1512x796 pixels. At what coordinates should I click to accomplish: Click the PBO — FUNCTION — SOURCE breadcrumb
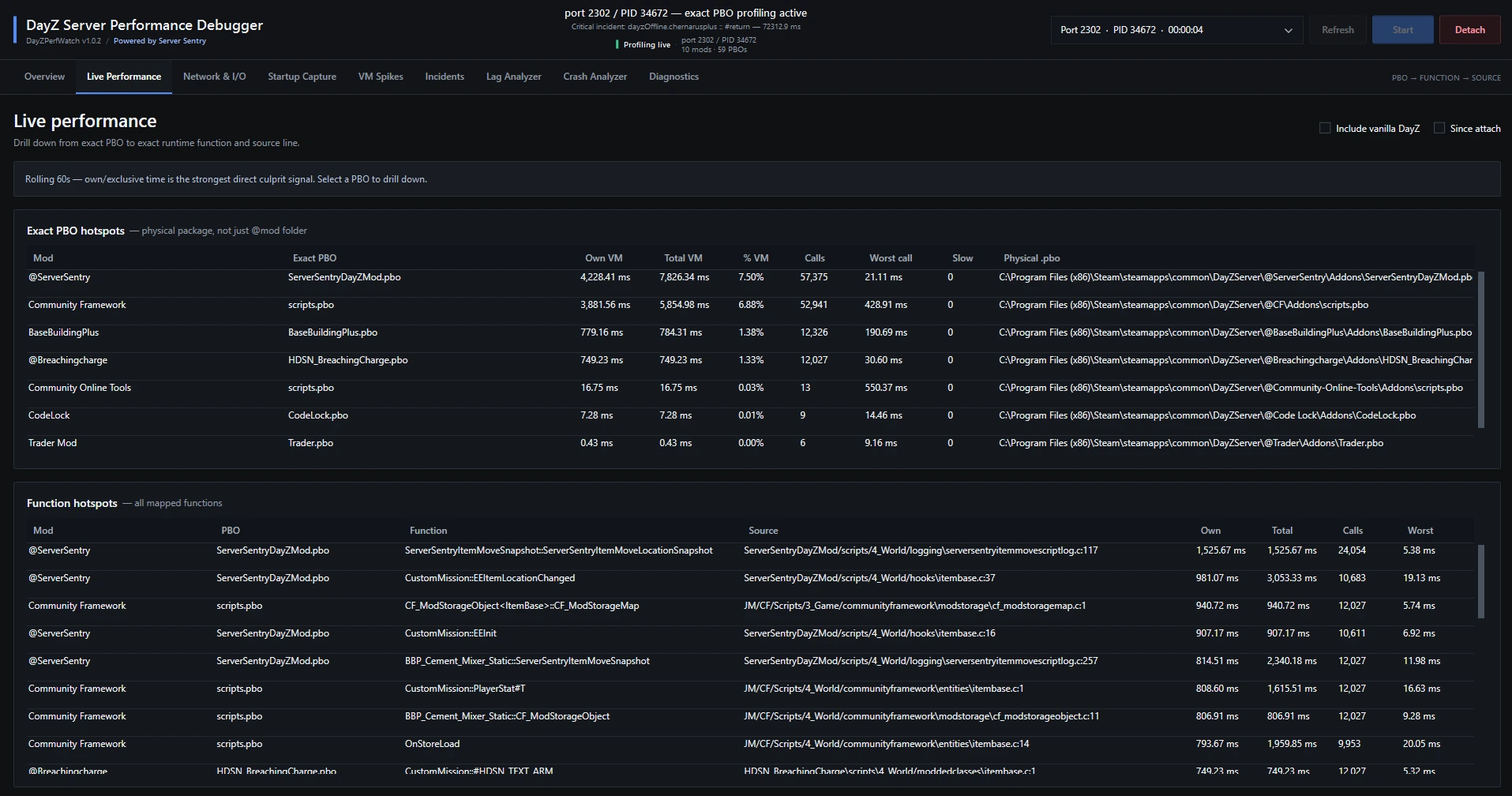click(x=1446, y=78)
